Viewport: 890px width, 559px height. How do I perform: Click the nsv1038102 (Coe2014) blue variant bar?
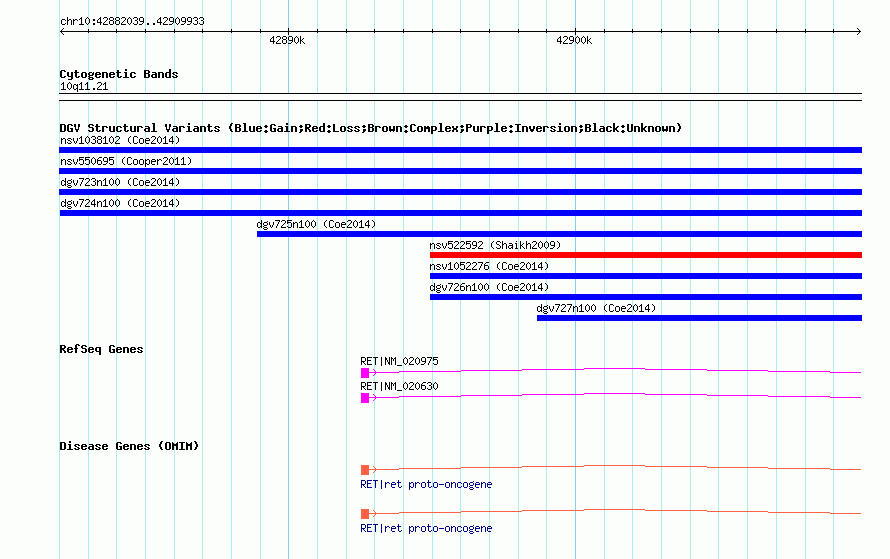click(x=460, y=150)
